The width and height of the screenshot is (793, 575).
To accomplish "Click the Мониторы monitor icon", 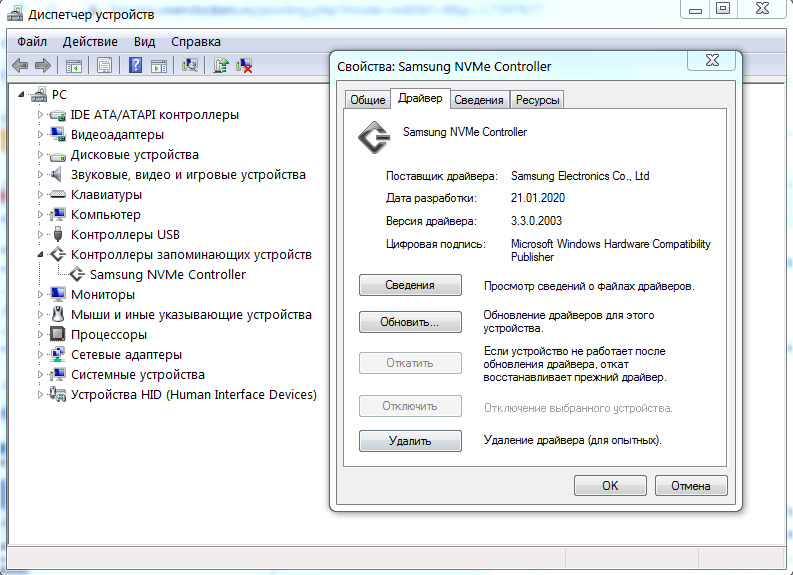I will [x=58, y=294].
